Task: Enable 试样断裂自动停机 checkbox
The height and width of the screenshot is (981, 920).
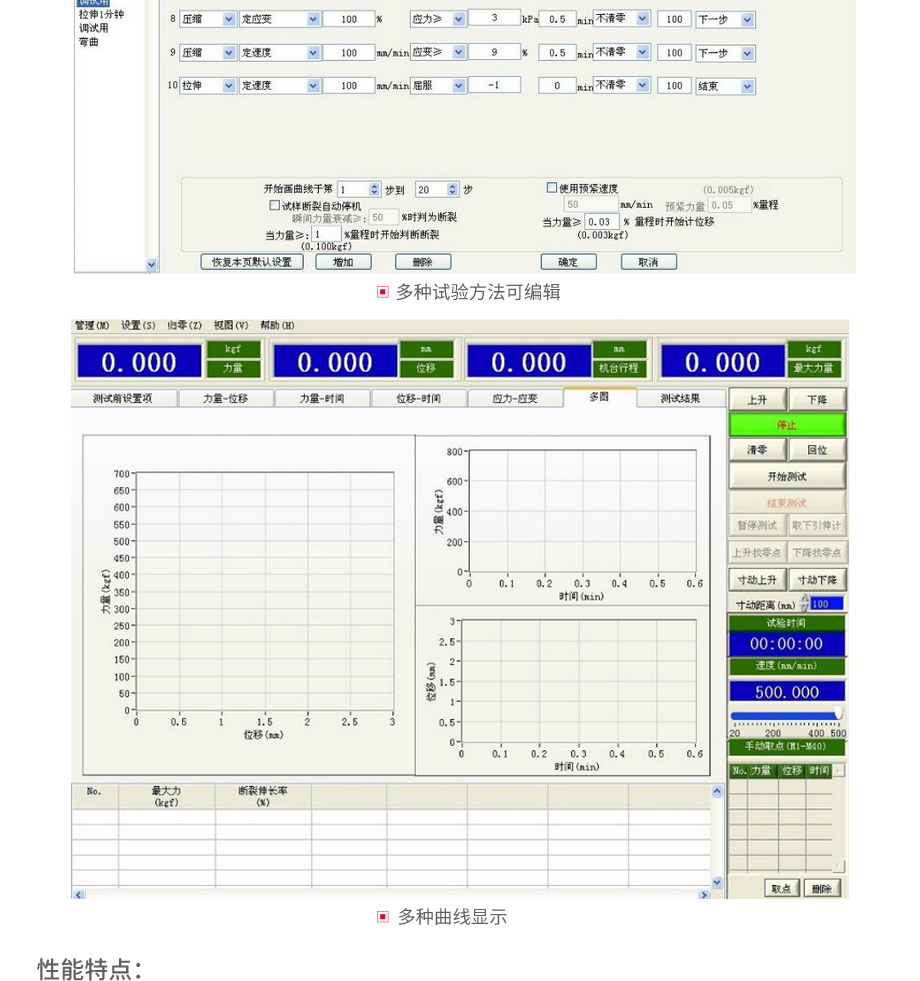Action: coord(275,205)
